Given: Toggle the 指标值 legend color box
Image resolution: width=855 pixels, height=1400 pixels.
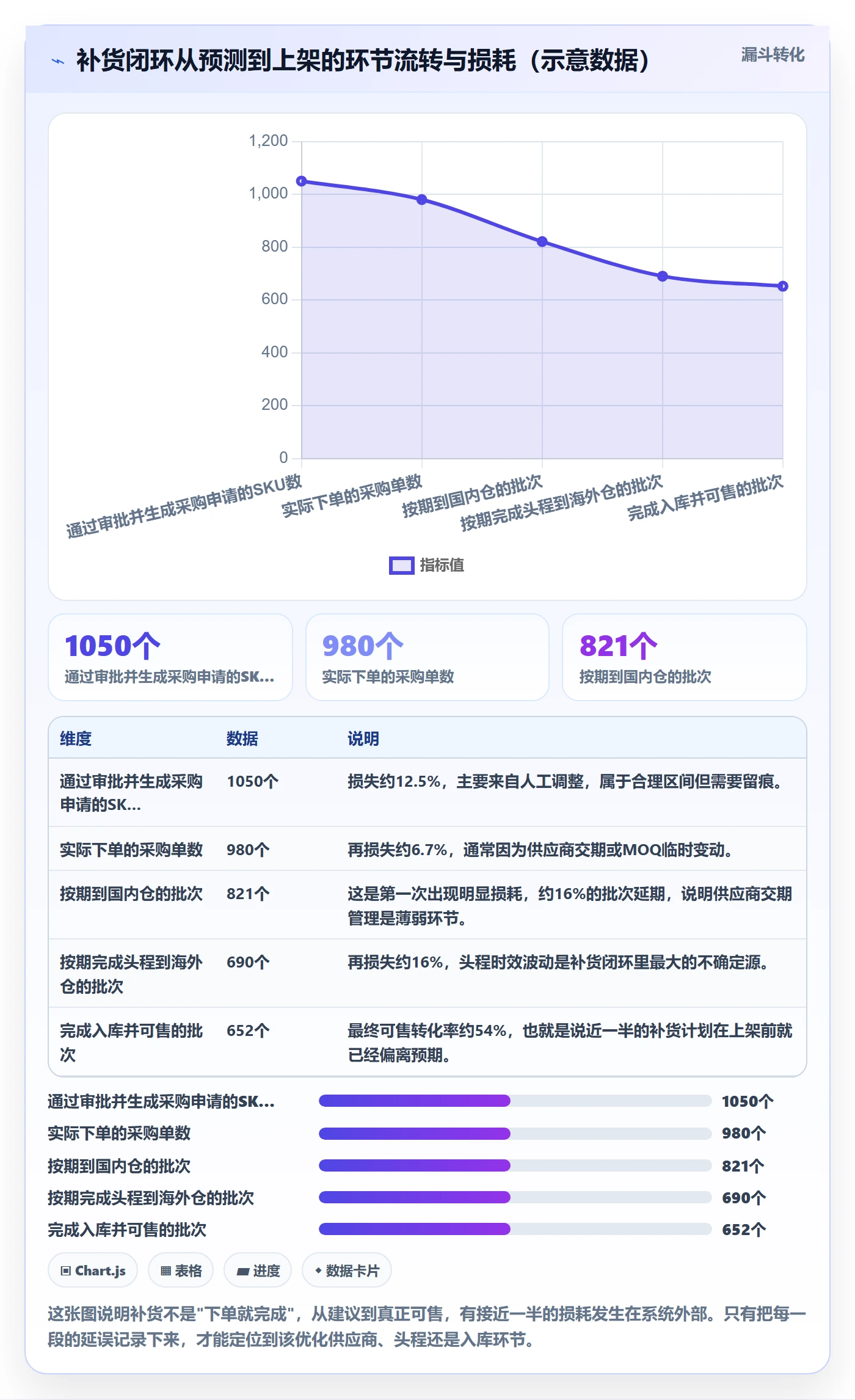Looking at the screenshot, I should (x=401, y=566).
